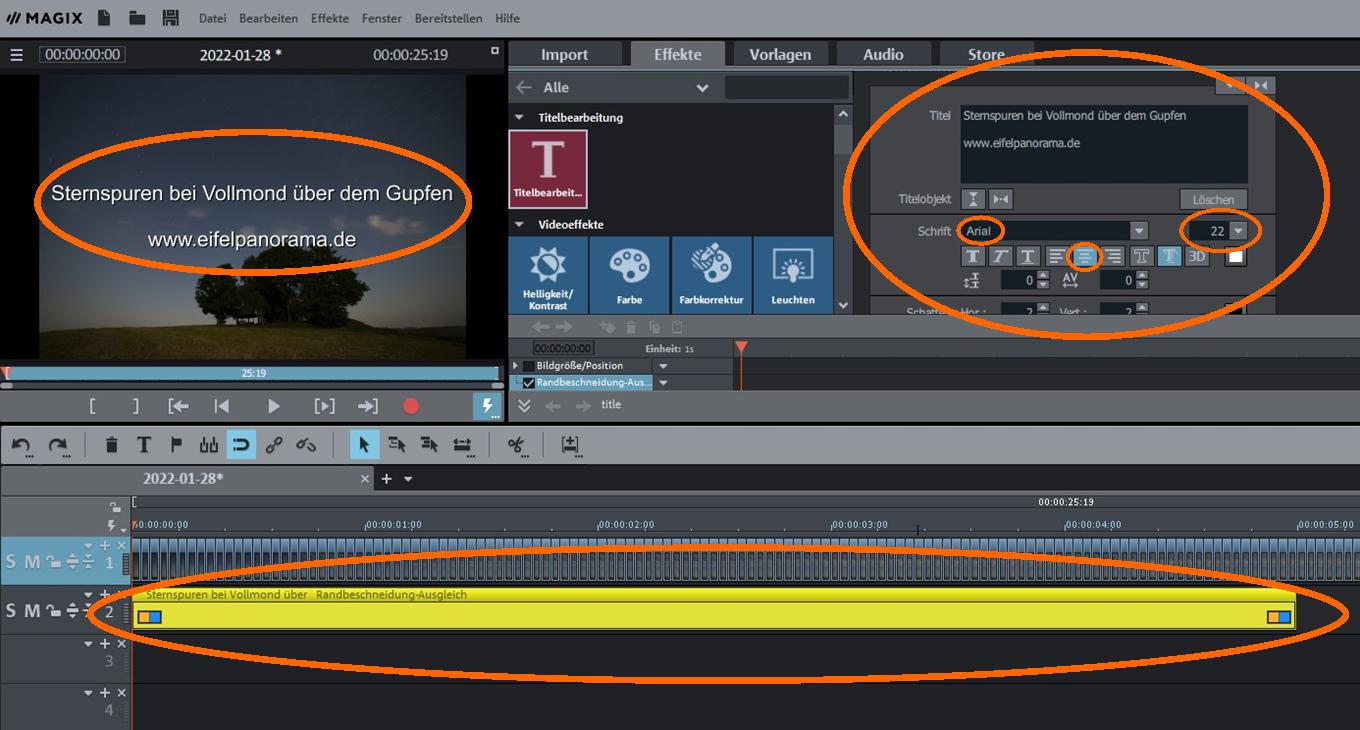The width and height of the screenshot is (1360, 730).
Task: Click the undo arrow in toolbar
Action: coord(21,445)
